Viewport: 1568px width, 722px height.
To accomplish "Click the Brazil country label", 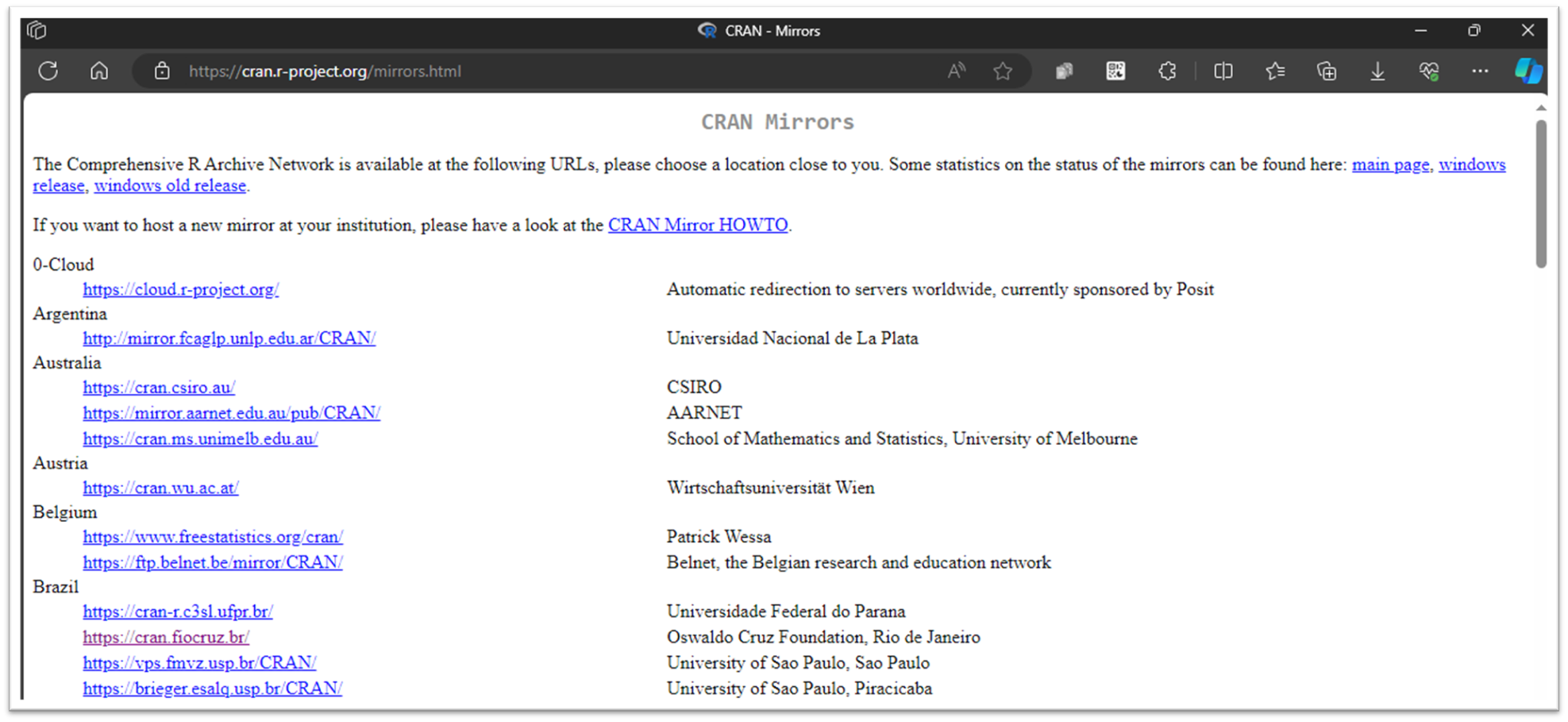I will pos(56,587).
